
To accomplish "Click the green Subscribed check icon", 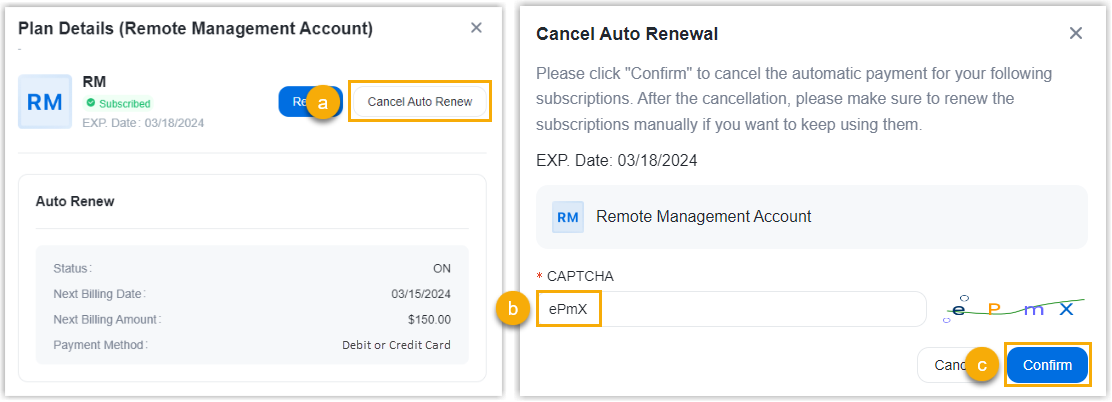I will [90, 103].
